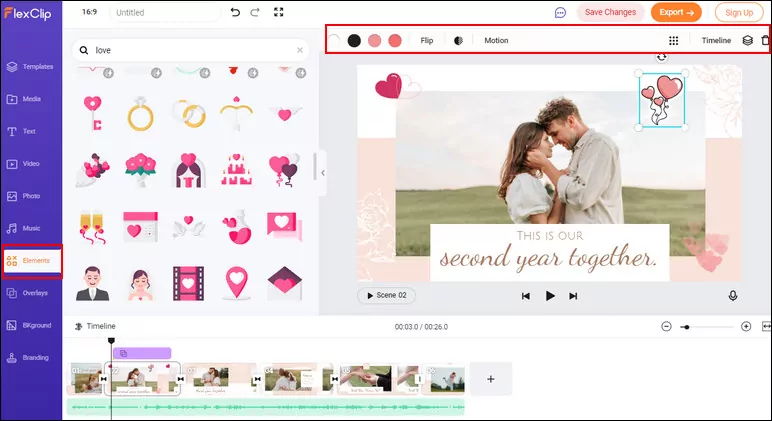Viewport: 772px width, 421px height.
Task: Open the Photo sidebar panel
Action: coord(23,196)
